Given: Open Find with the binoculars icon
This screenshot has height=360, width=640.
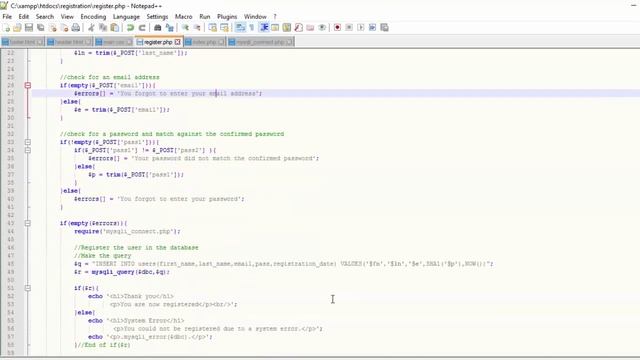Looking at the screenshot, I should [158, 28].
